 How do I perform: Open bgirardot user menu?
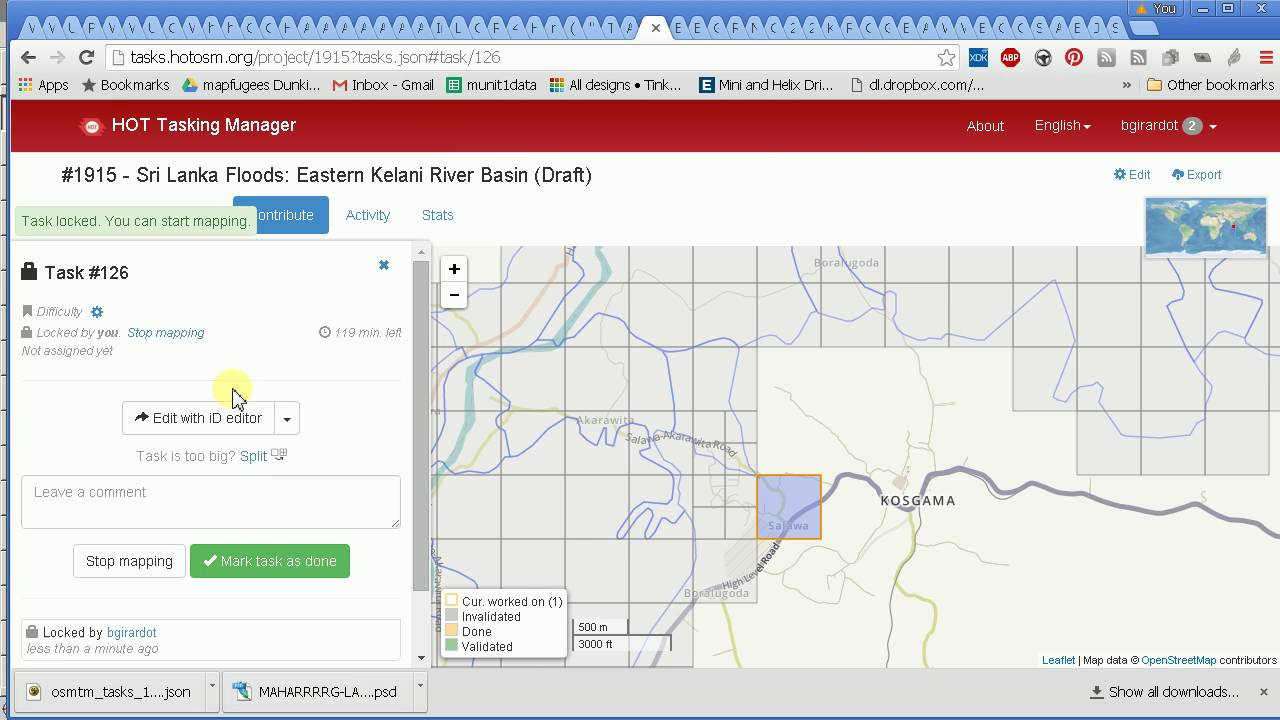coord(1168,126)
